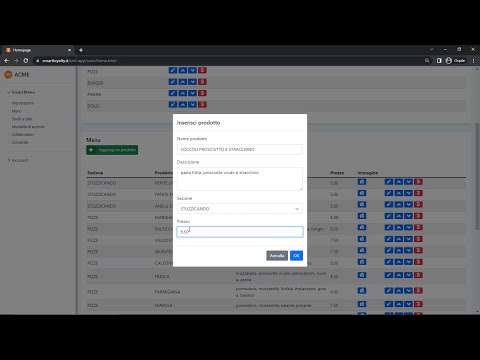
Task: Upload image for FRESCA product
Action: click(x=362, y=275)
